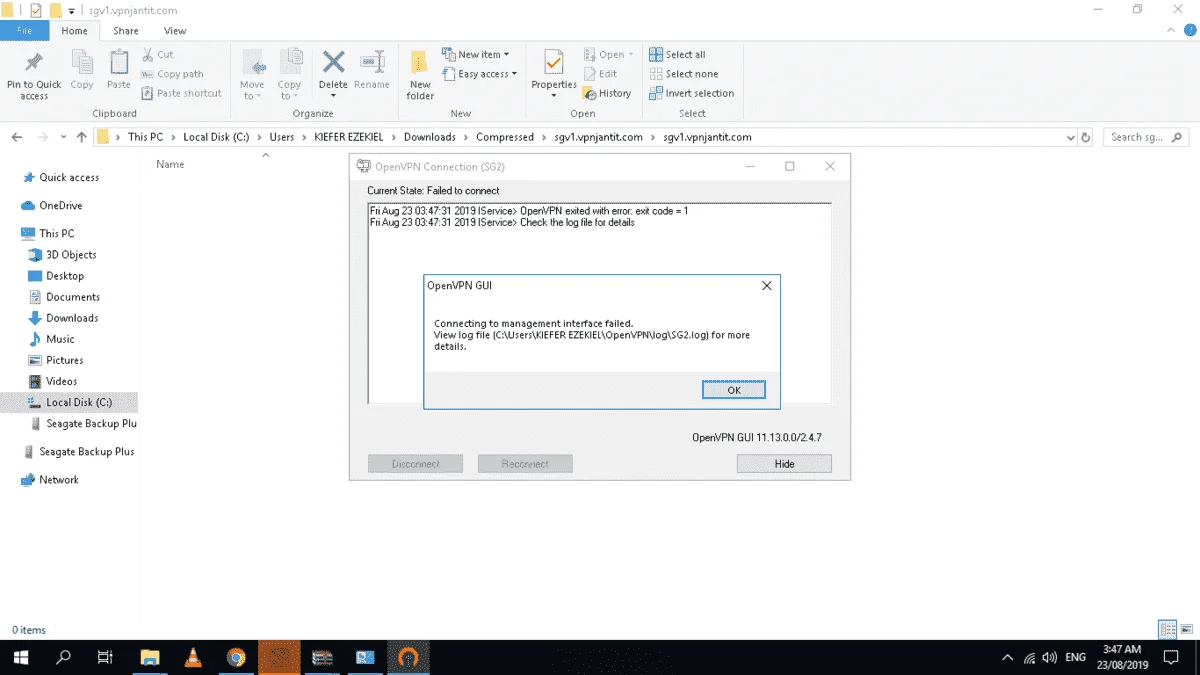Click Select none in ribbon
The height and width of the screenshot is (675, 1200).
[683, 74]
